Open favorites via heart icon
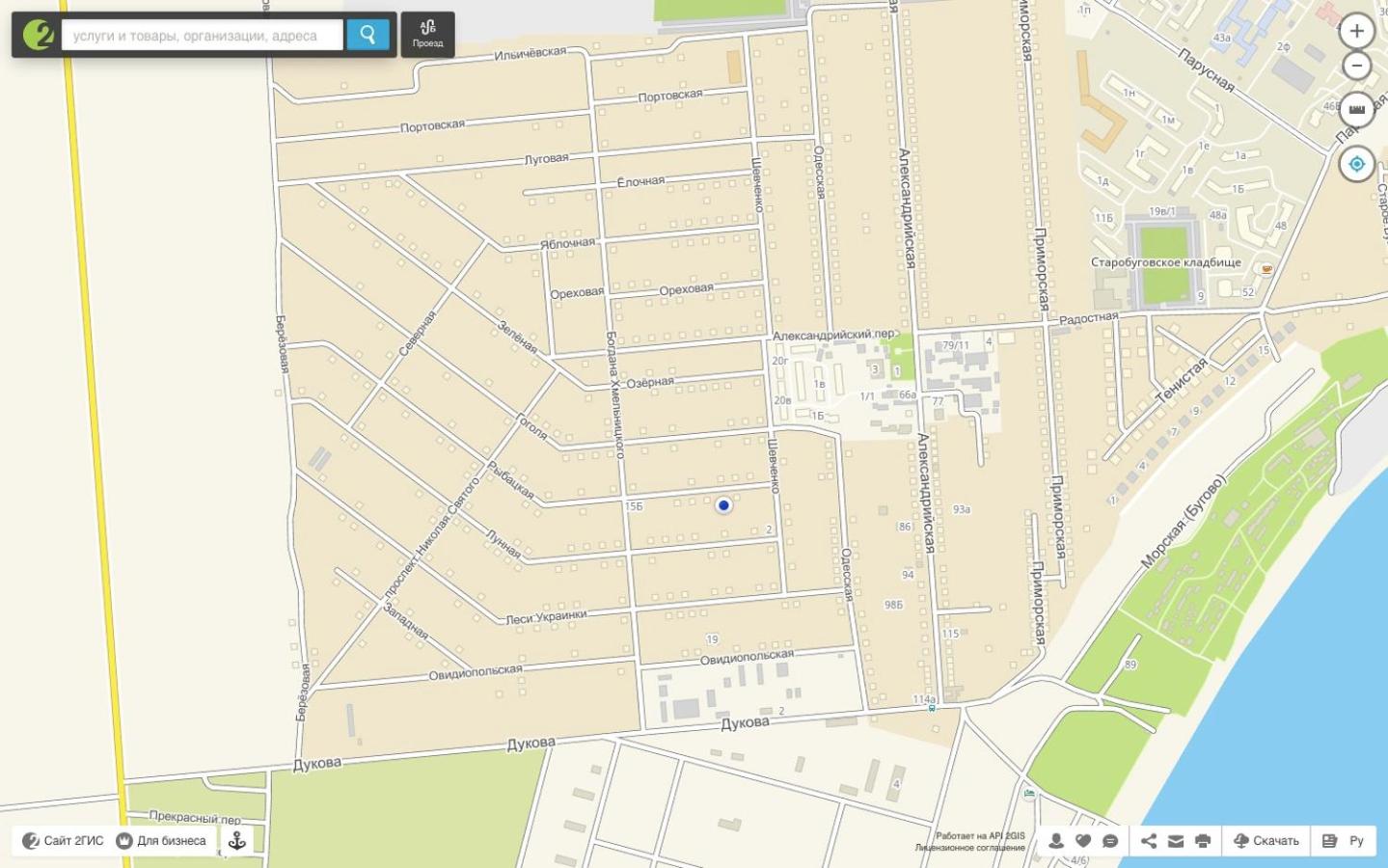 [1083, 841]
